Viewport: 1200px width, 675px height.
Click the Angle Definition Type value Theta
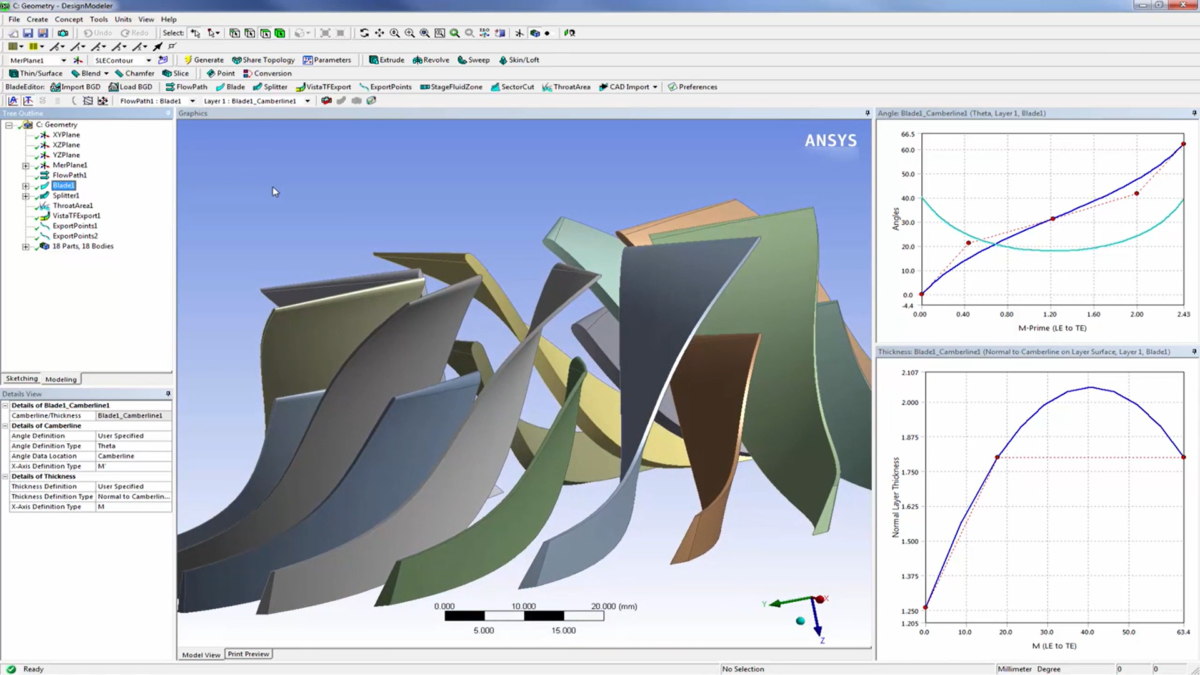point(133,446)
